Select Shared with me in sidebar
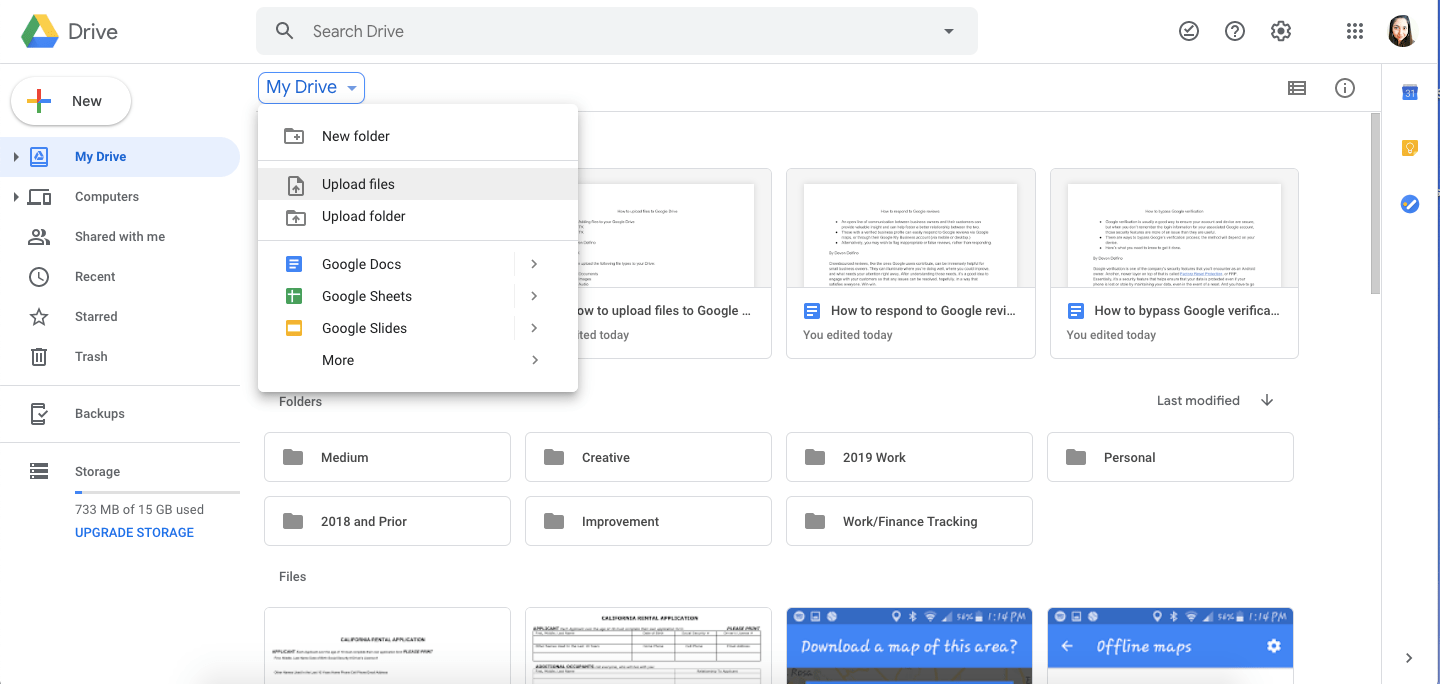The width and height of the screenshot is (1440, 684). [x=120, y=237]
